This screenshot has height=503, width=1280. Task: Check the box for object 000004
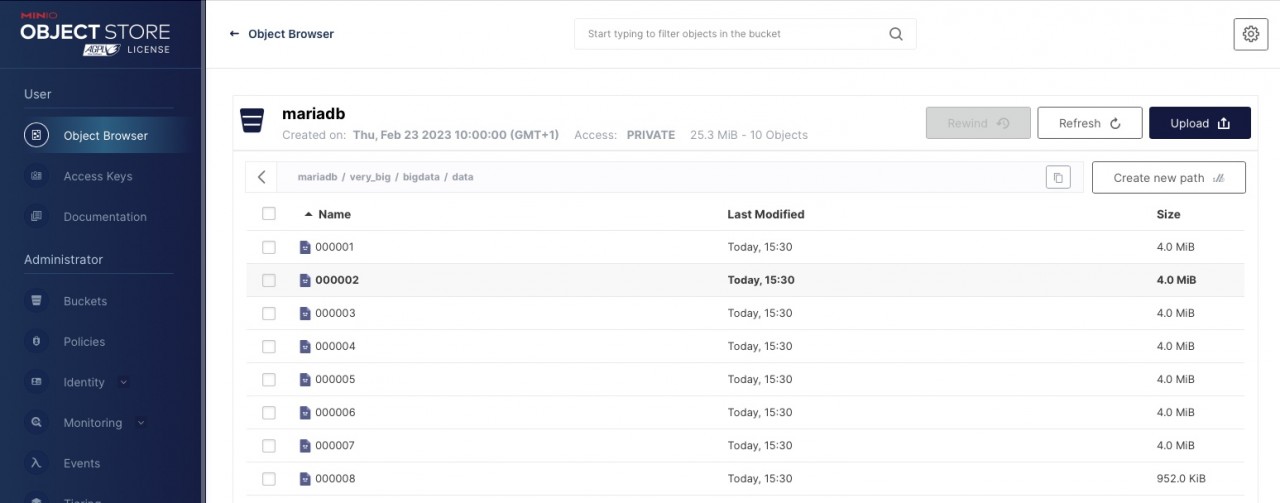(x=268, y=346)
